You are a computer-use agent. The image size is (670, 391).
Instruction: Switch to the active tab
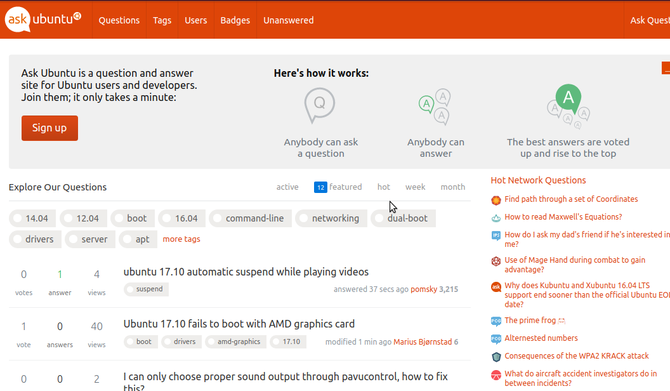pyautogui.click(x=287, y=187)
